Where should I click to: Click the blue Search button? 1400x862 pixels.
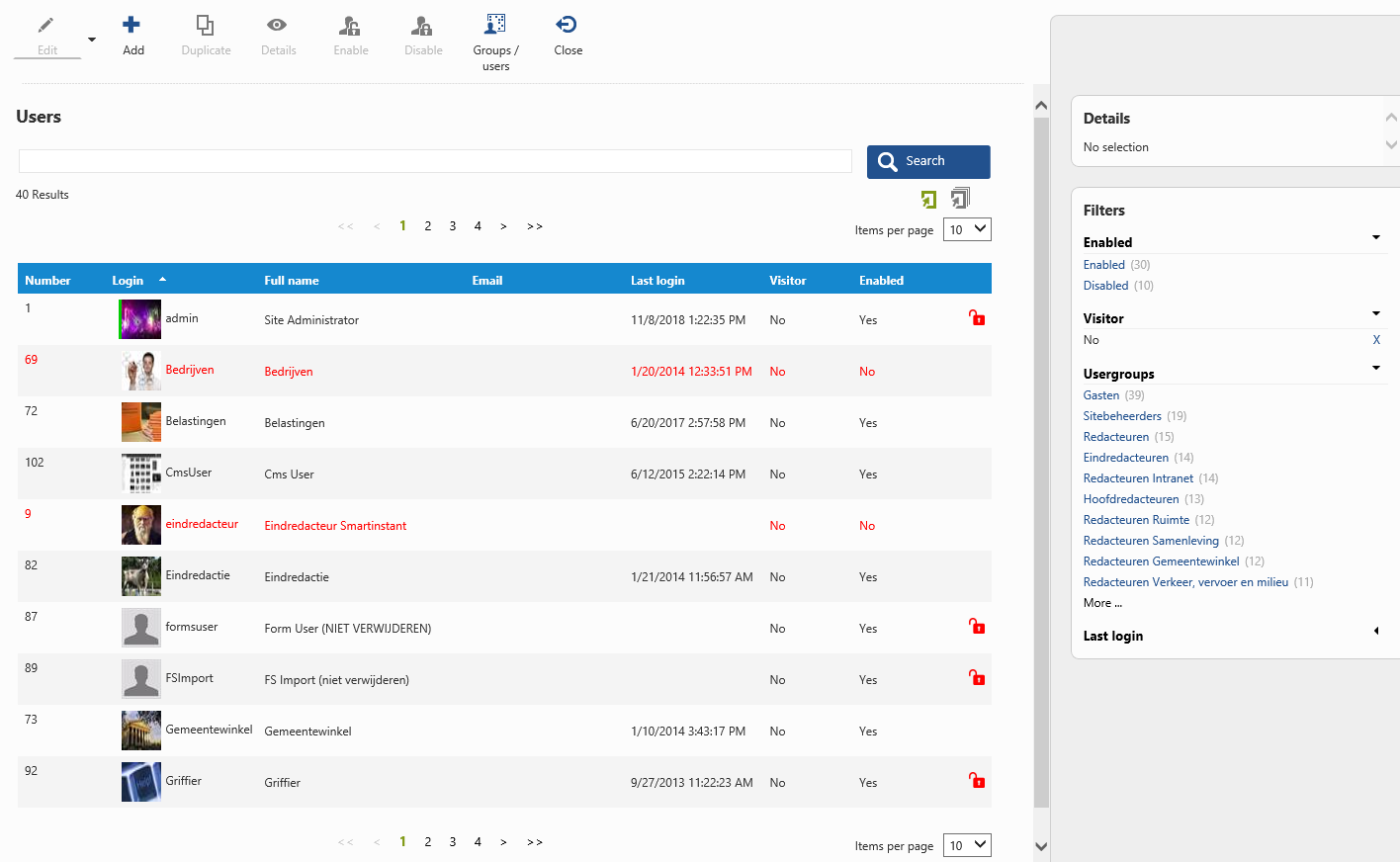tap(928, 161)
